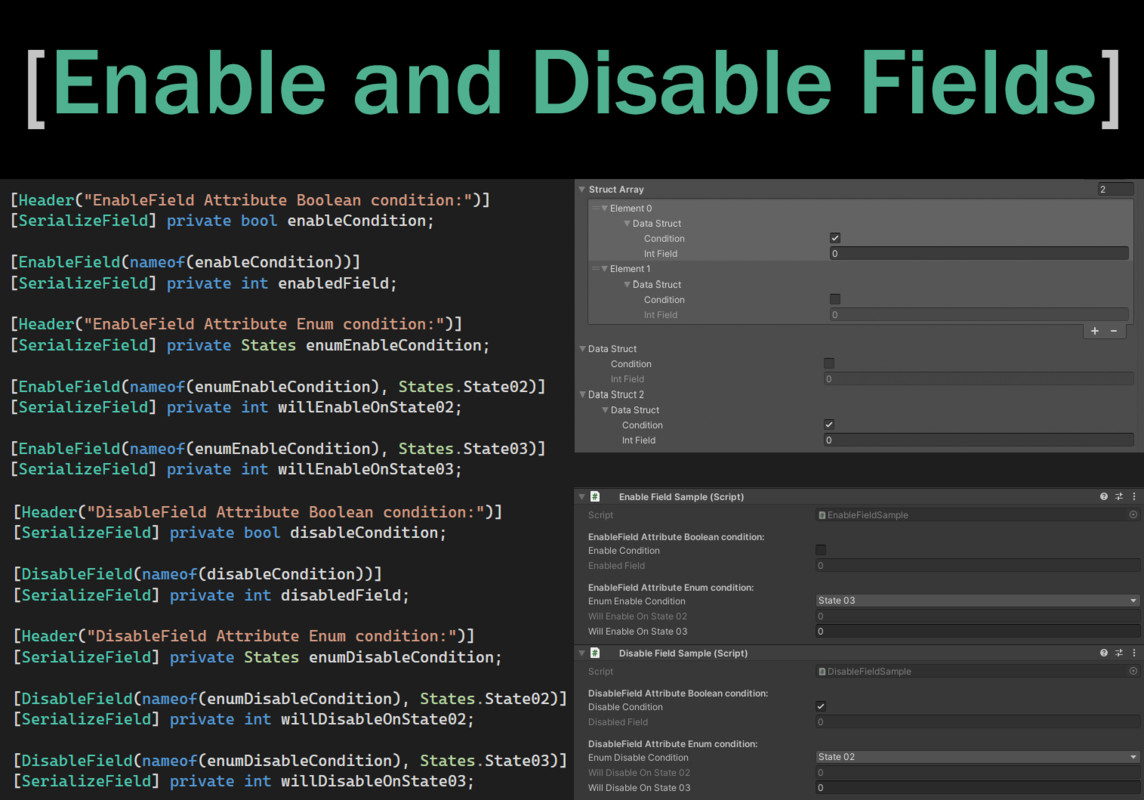Click "Disable Field Sample (Script)" component title
The image size is (1144, 800).
click(683, 653)
